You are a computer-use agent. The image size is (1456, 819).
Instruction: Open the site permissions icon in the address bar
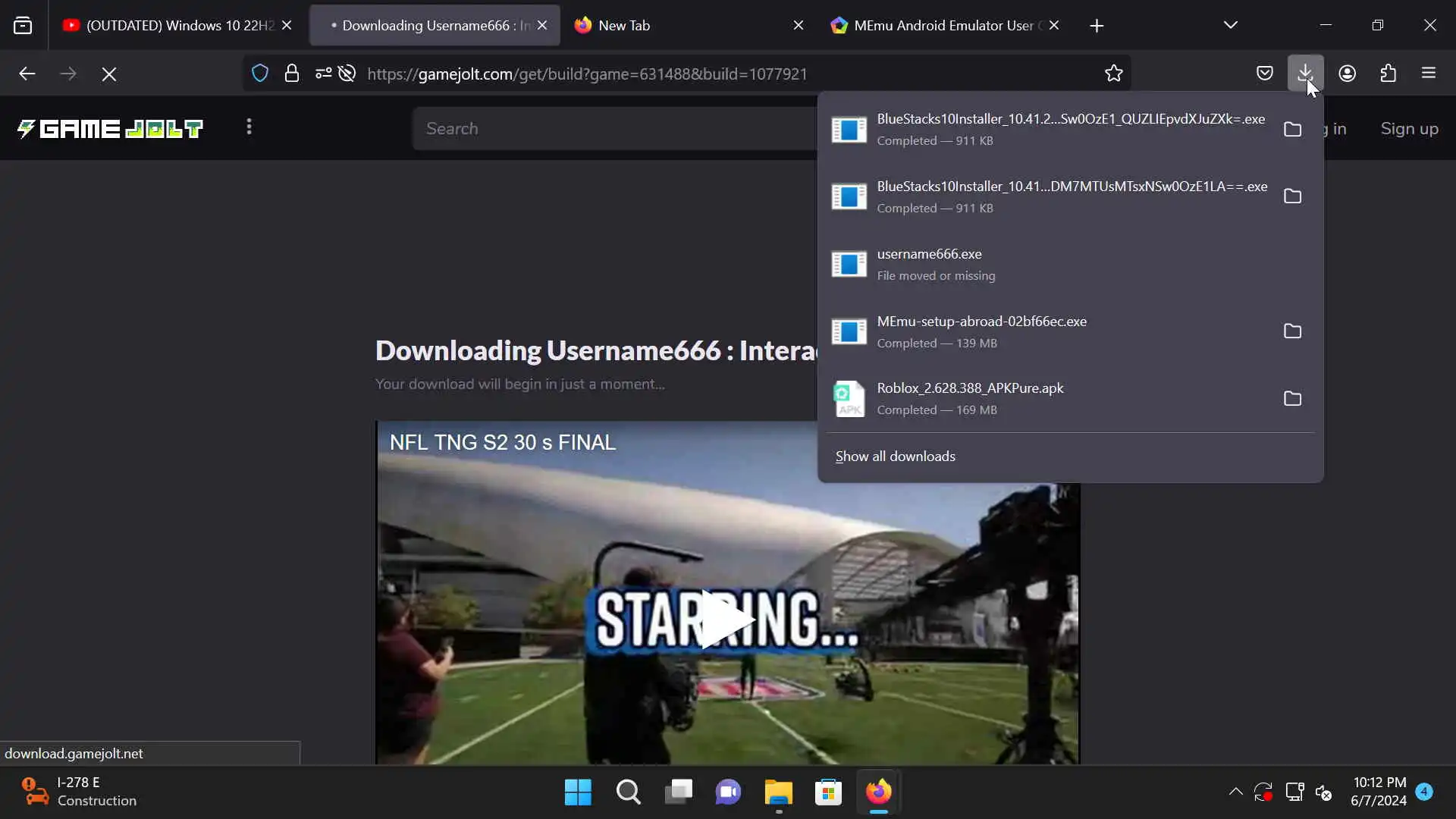[x=323, y=74]
